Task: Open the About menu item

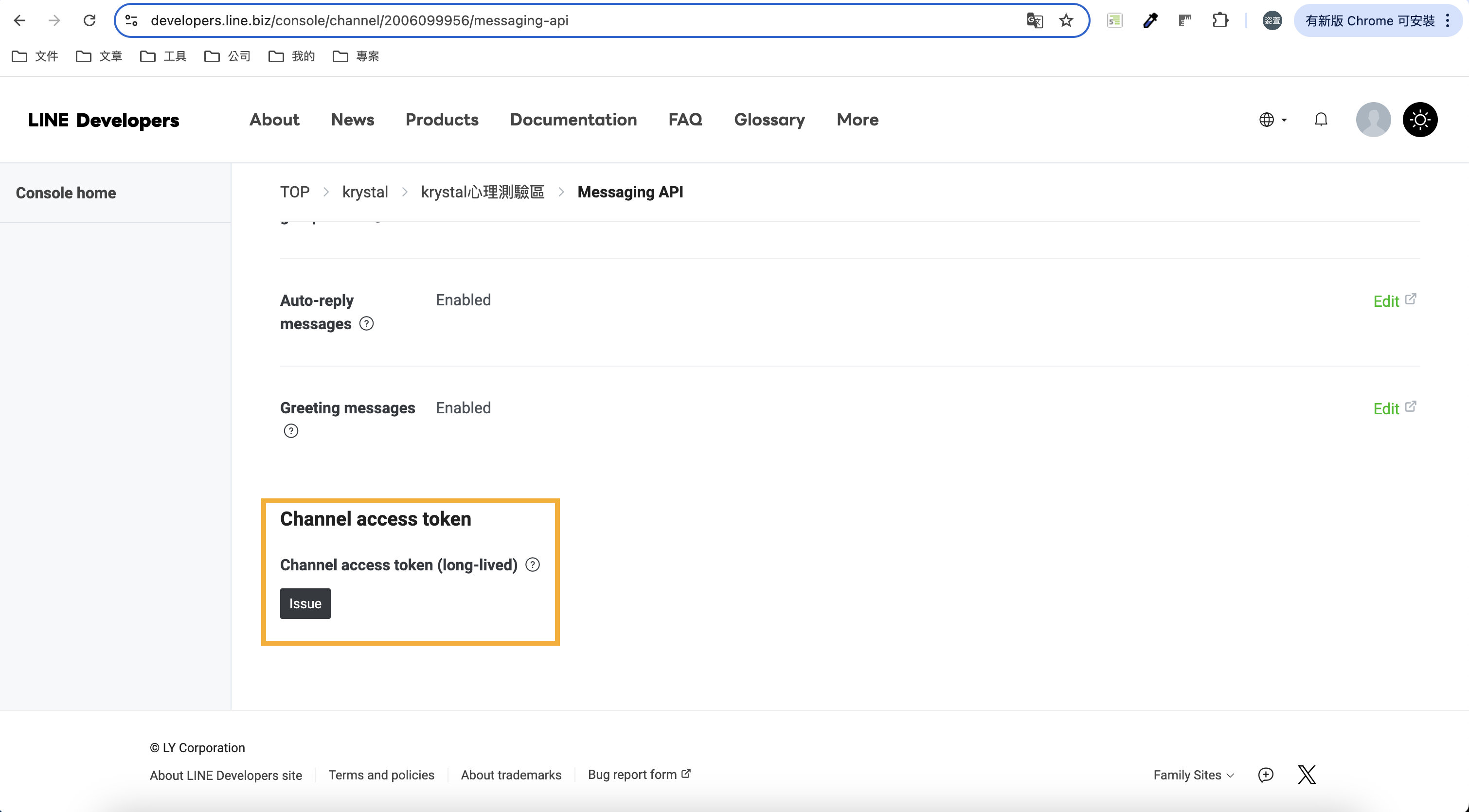Action: [x=274, y=120]
